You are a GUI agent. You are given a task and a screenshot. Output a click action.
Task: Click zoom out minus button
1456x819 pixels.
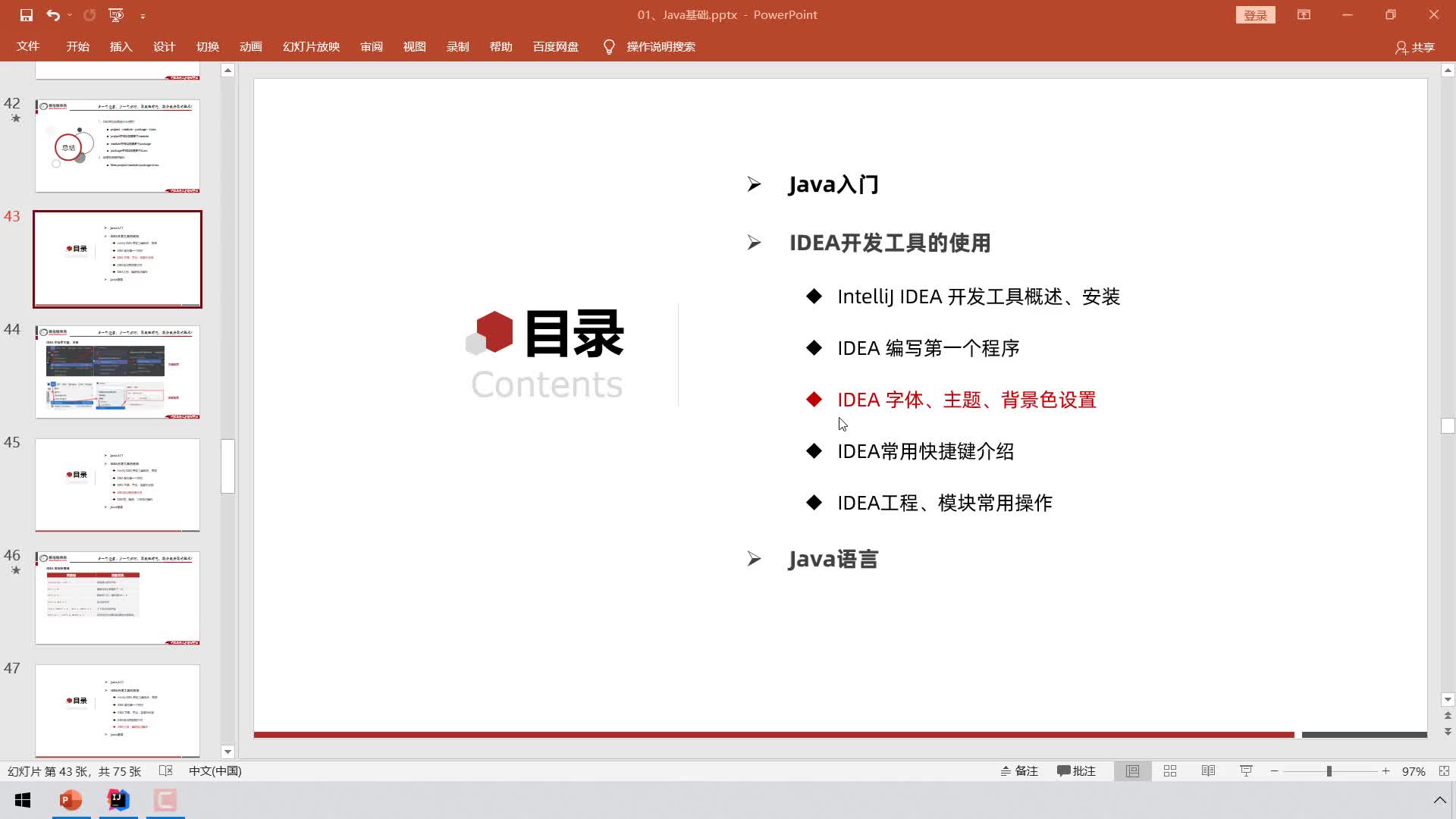tap(1275, 770)
